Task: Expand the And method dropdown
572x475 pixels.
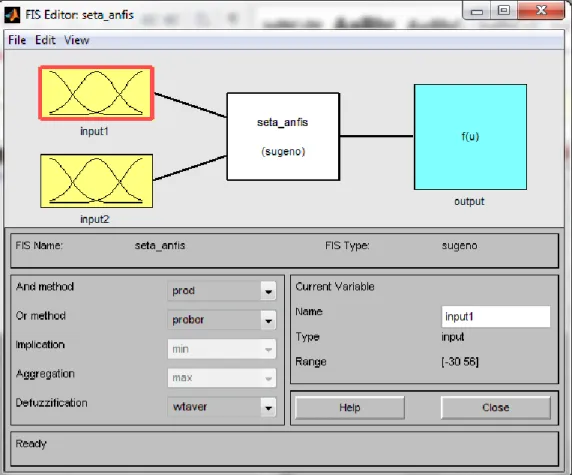Action: pyautogui.click(x=221, y=291)
